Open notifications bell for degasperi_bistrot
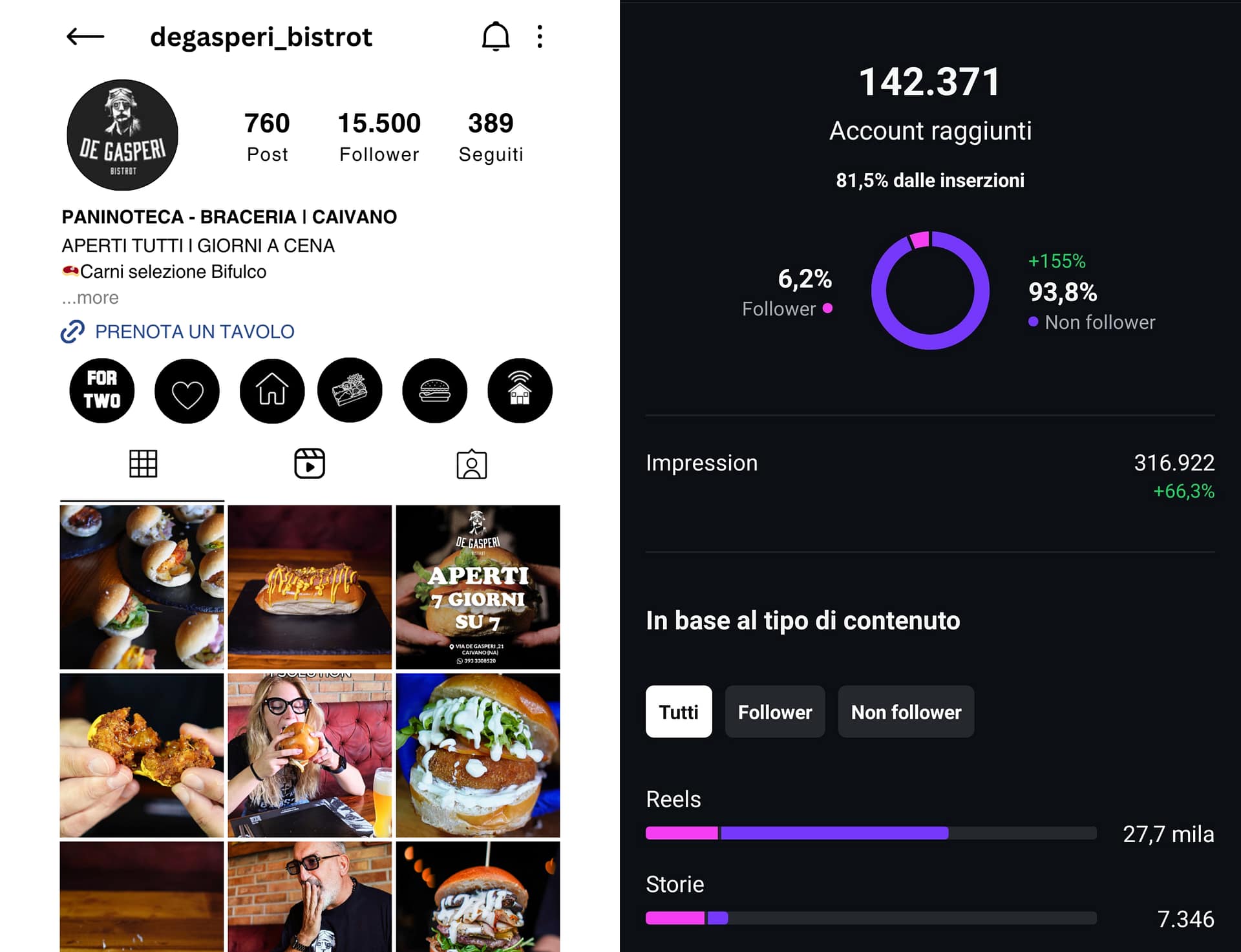Image resolution: width=1241 pixels, height=952 pixels. (x=496, y=36)
